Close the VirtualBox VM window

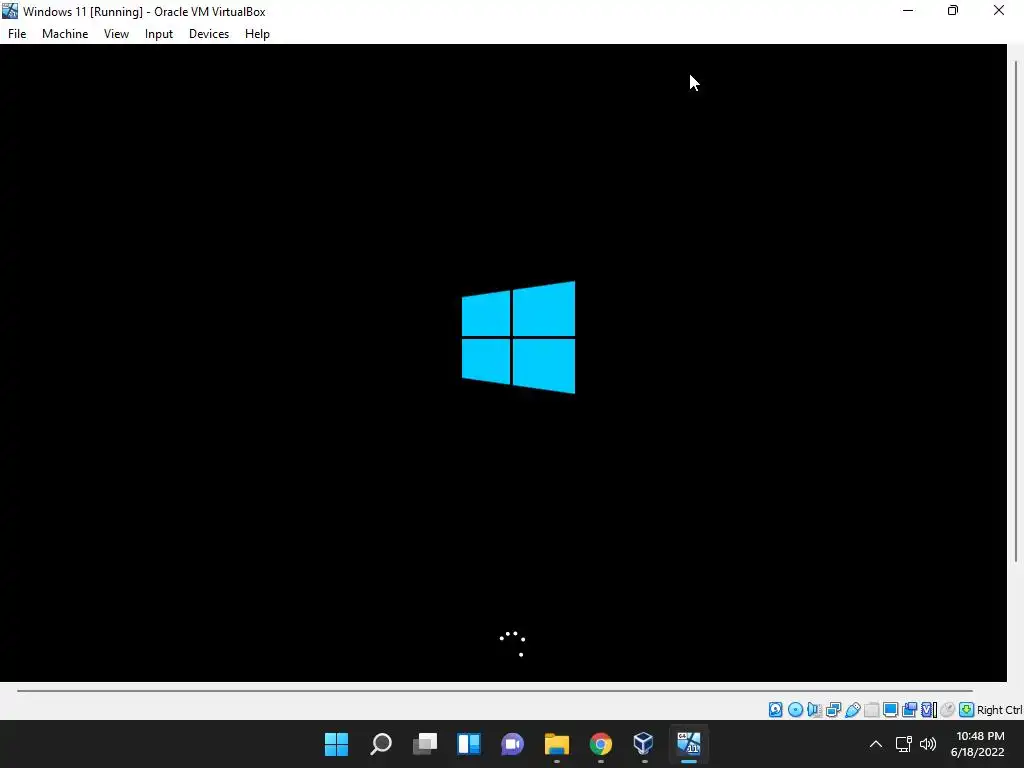(x=999, y=10)
